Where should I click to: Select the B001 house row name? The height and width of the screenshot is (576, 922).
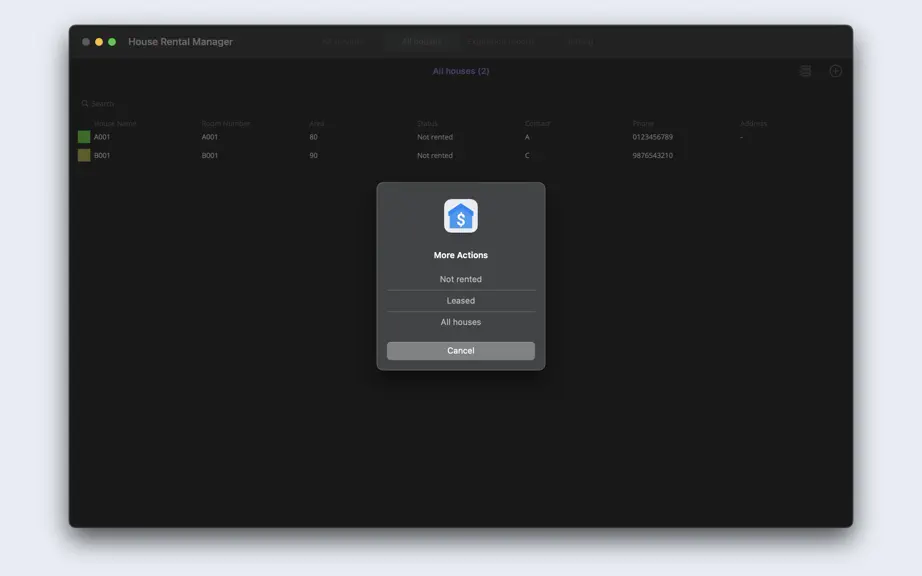(x=102, y=155)
